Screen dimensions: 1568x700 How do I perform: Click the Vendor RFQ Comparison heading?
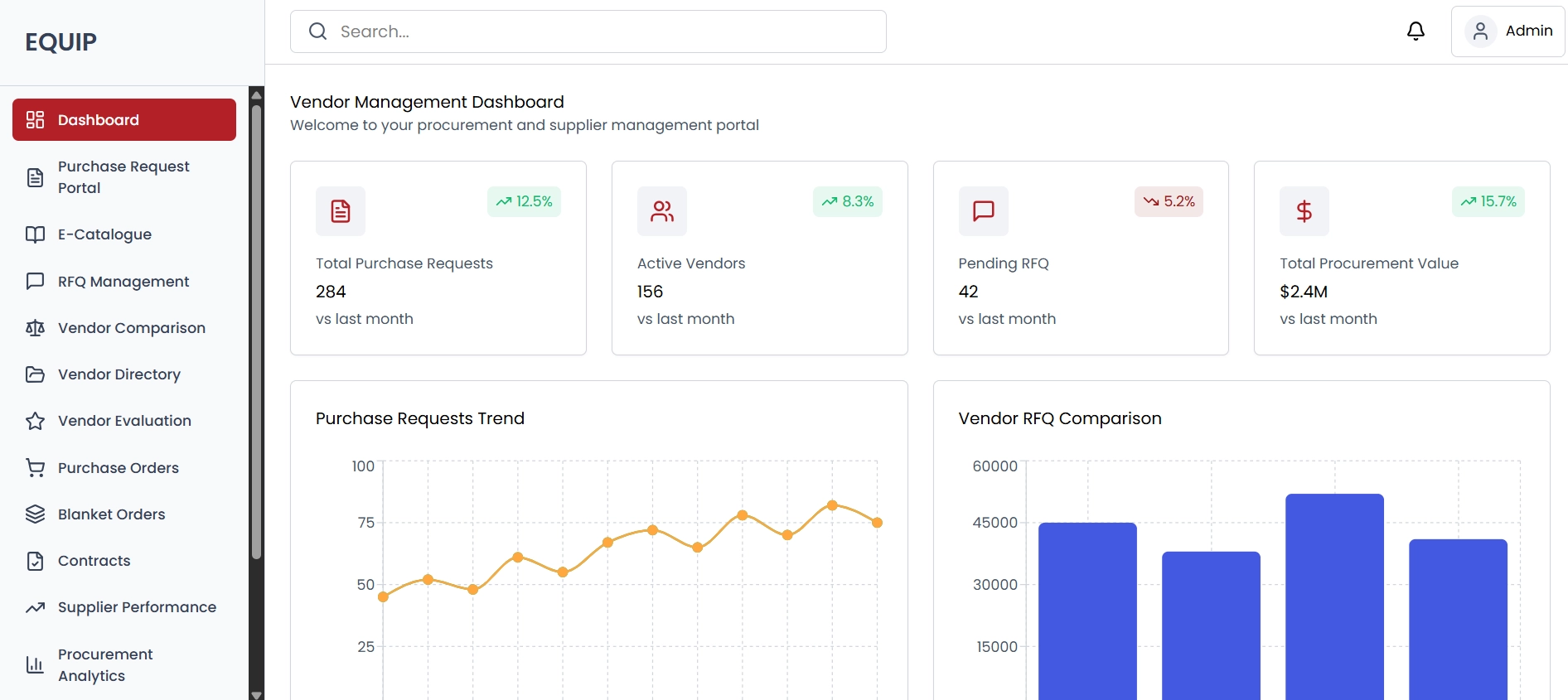click(1060, 418)
